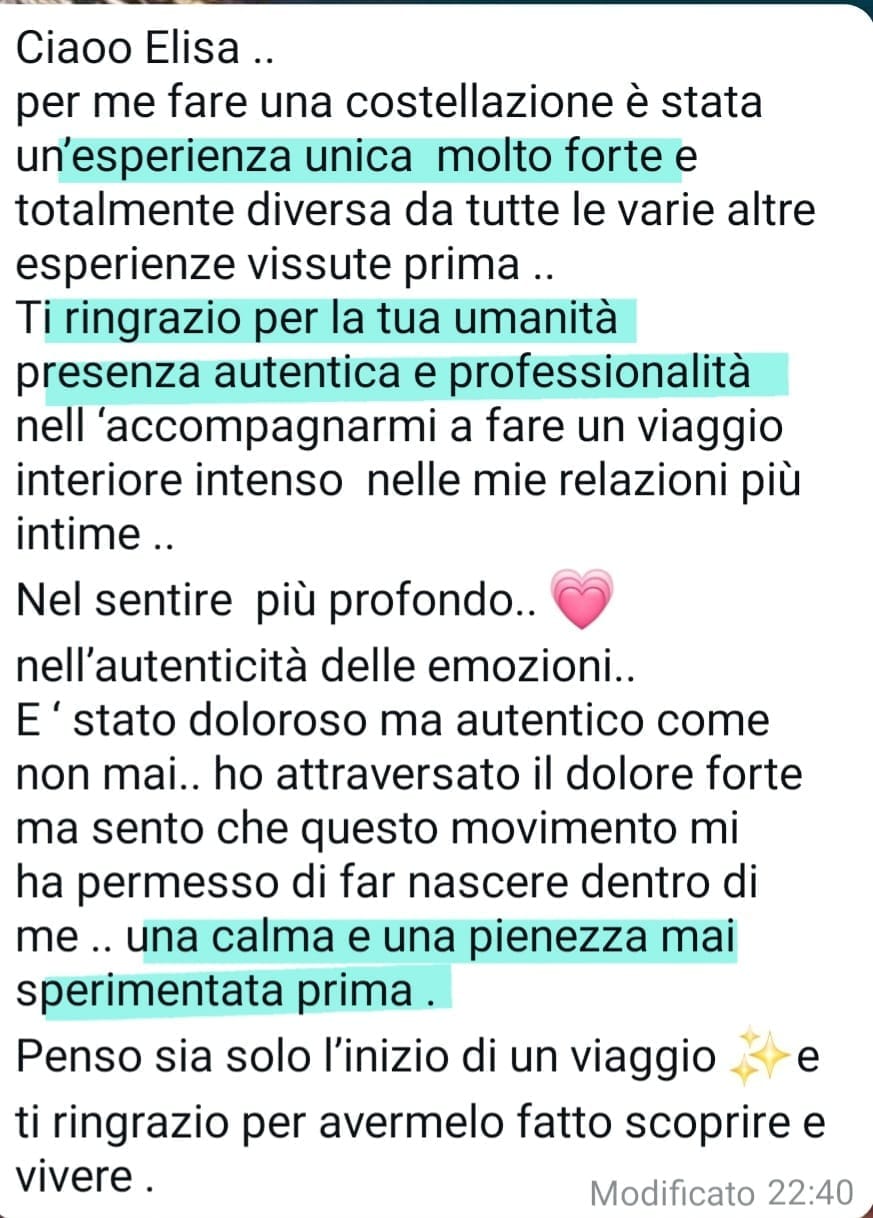Click 'ti ringrazio per avermelo fatto scoprire e'
873x1218 pixels.
point(421,1126)
